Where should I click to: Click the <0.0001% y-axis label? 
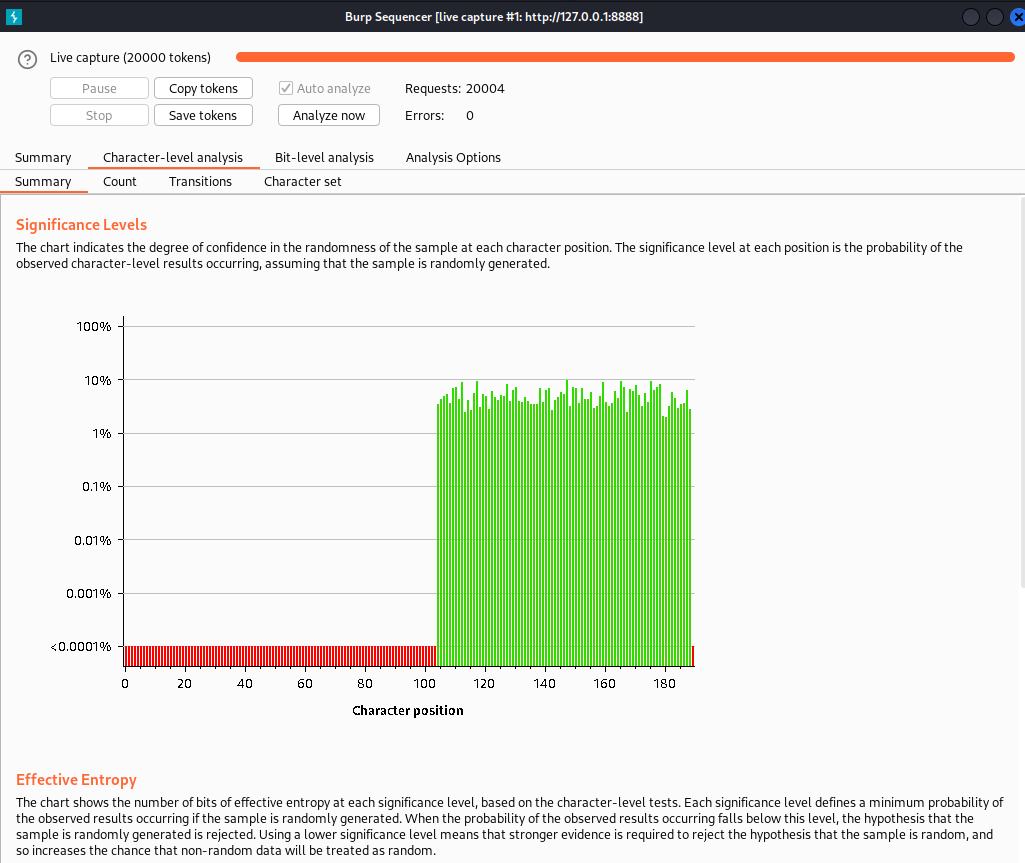(x=80, y=647)
